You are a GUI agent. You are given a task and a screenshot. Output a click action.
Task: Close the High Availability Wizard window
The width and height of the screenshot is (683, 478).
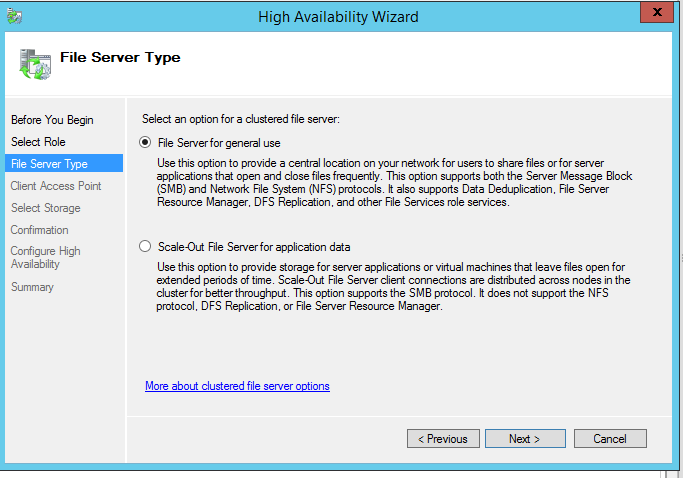pos(656,14)
